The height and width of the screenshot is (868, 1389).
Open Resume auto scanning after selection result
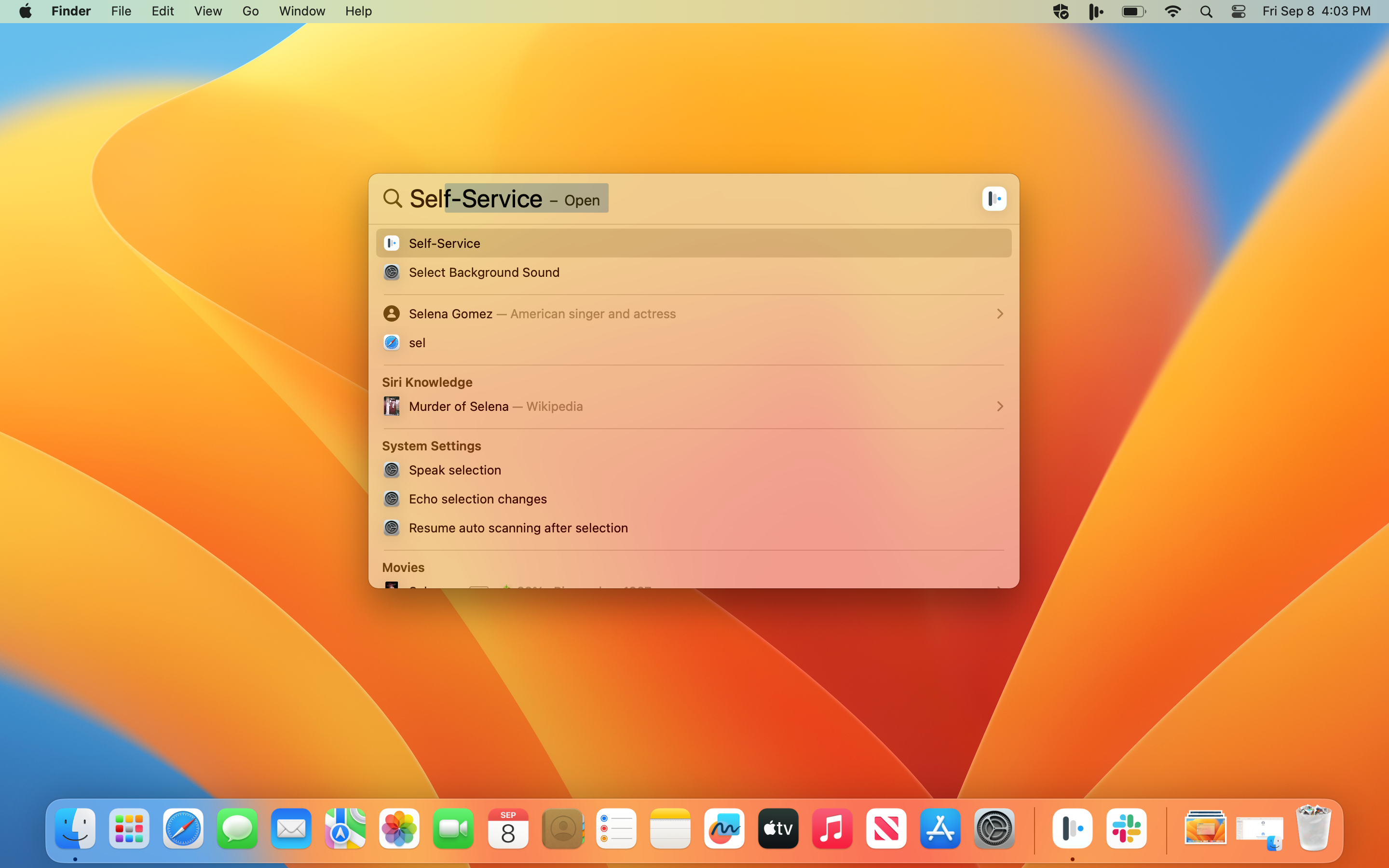pos(694,528)
